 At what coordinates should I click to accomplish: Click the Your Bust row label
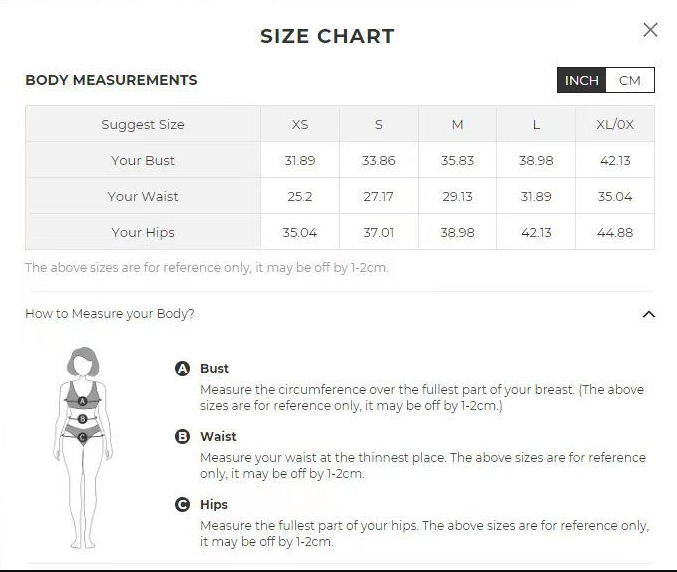[143, 161]
